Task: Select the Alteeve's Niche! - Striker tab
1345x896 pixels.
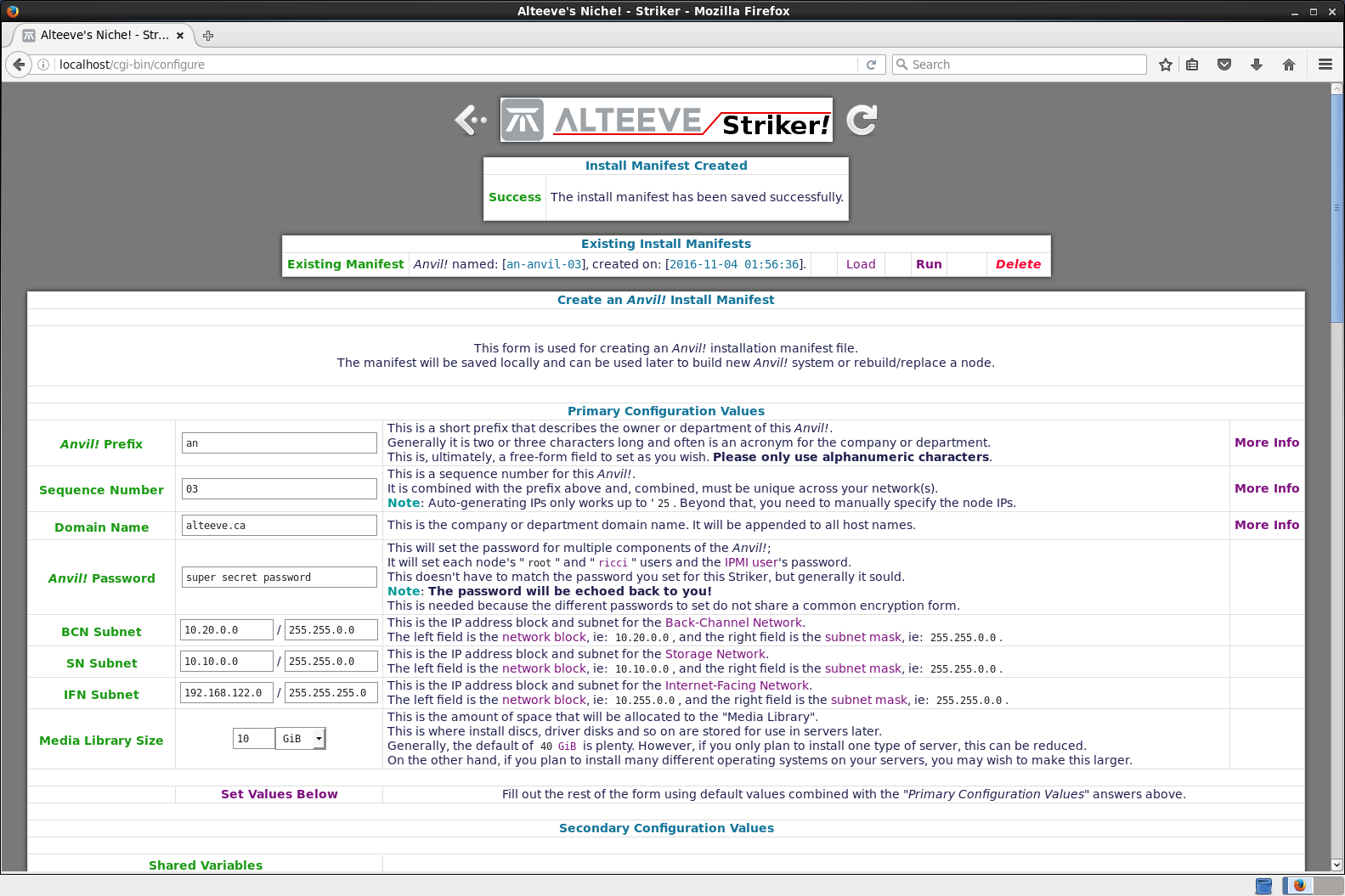Action: [104, 36]
